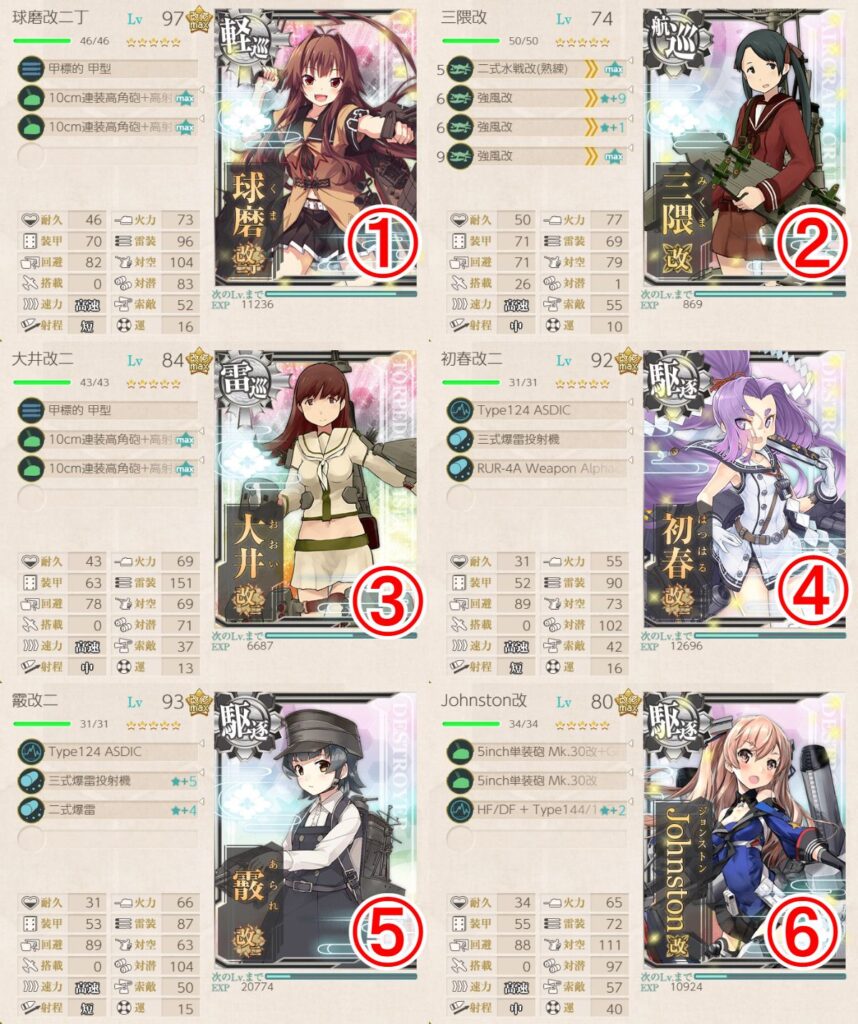Click the 二式水戦改(熟練) seaplane icon
The width and height of the screenshot is (858, 1024).
tap(460, 69)
